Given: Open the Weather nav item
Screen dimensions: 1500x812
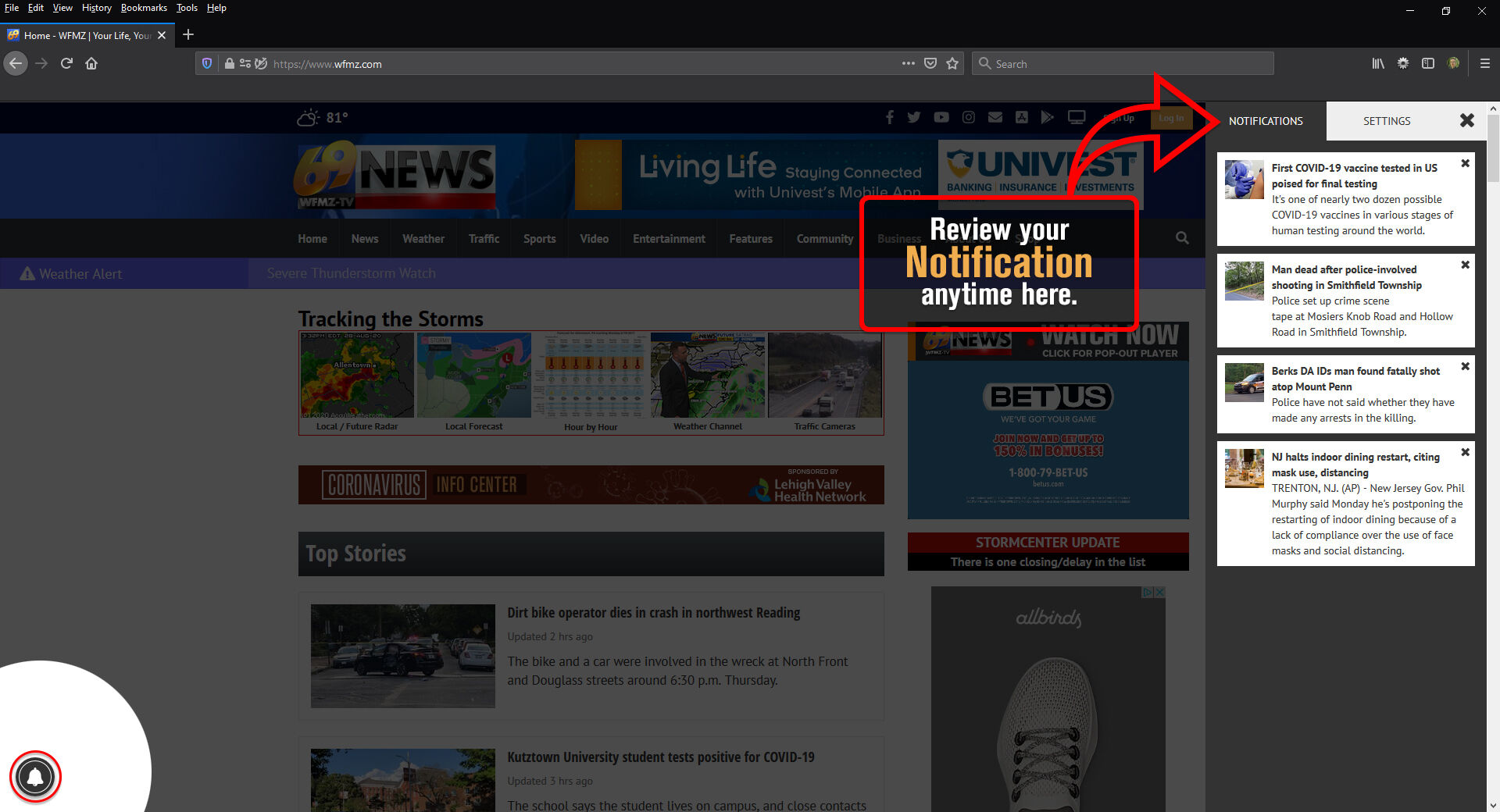Looking at the screenshot, I should click(423, 239).
